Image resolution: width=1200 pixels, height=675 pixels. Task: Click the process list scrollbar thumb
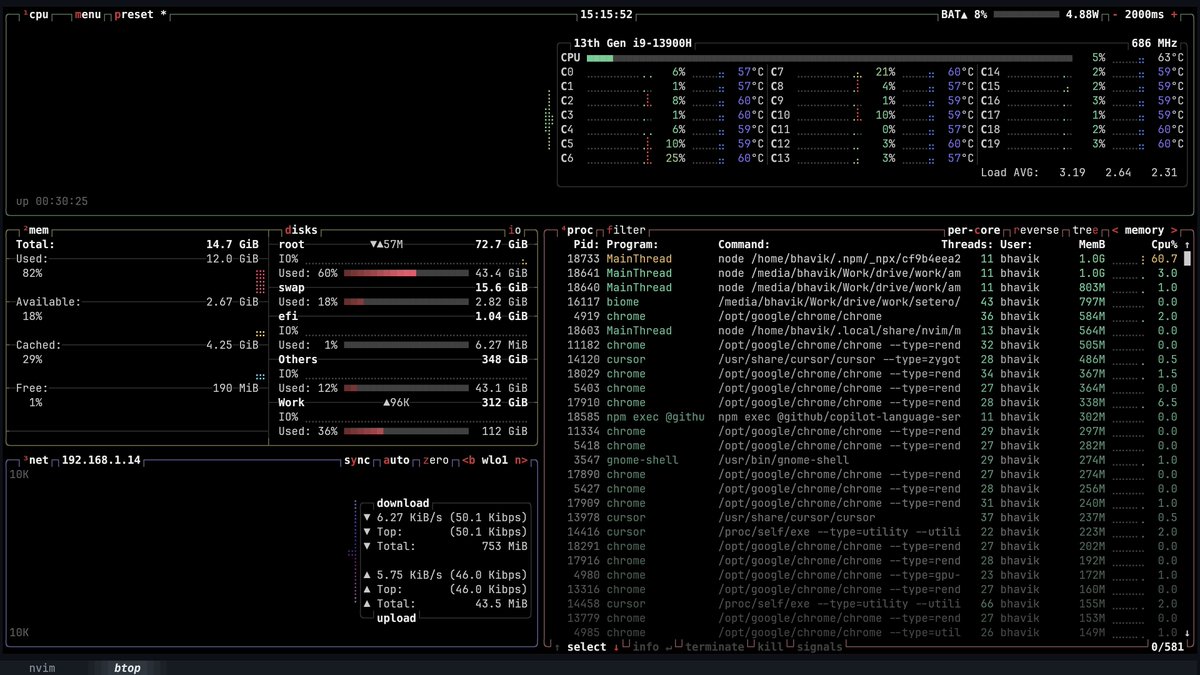click(1188, 258)
